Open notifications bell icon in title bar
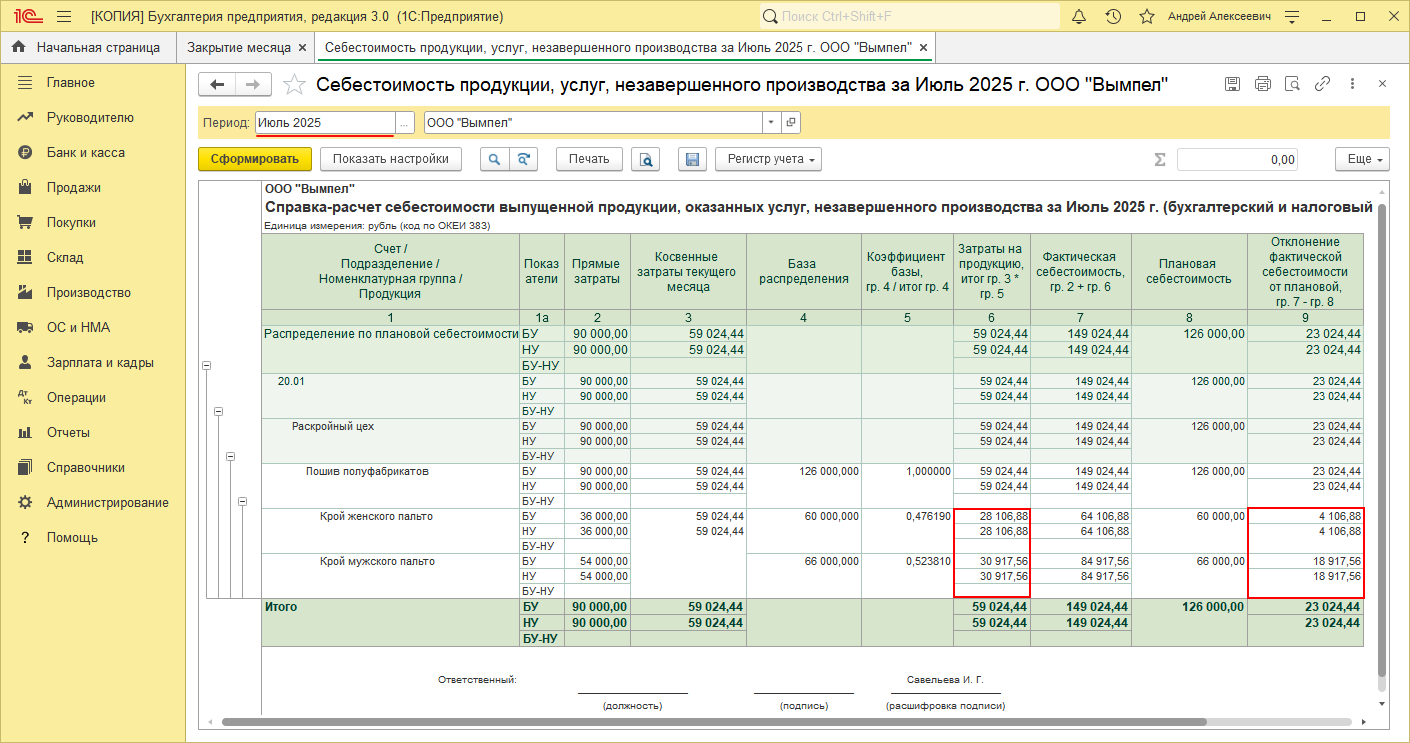The height and width of the screenshot is (743, 1410). pyautogui.click(x=1079, y=17)
